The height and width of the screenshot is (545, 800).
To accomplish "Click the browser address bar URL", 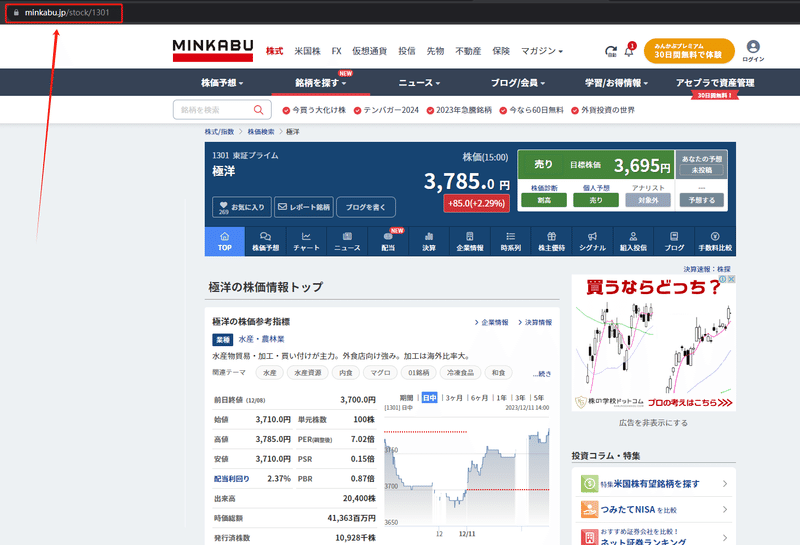I will 67,13.
